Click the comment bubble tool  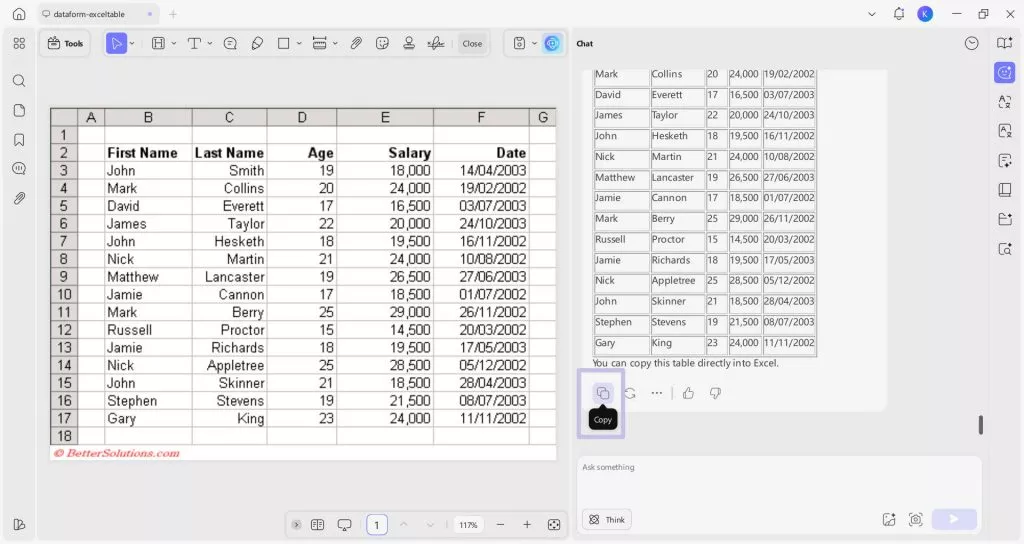point(230,44)
